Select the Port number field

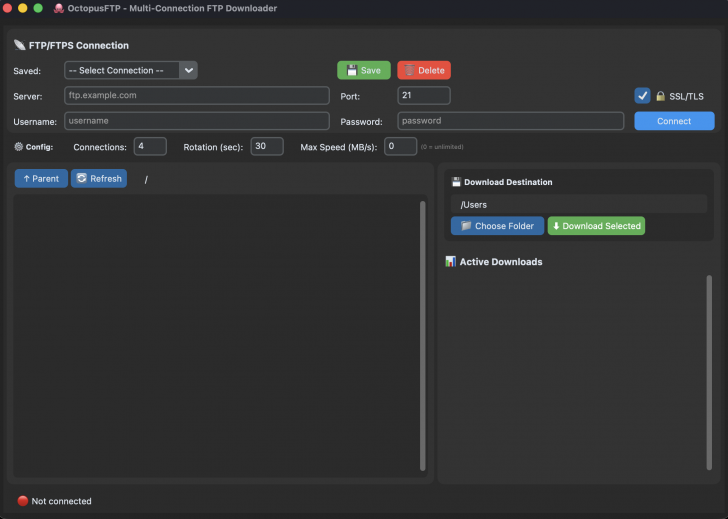click(423, 96)
